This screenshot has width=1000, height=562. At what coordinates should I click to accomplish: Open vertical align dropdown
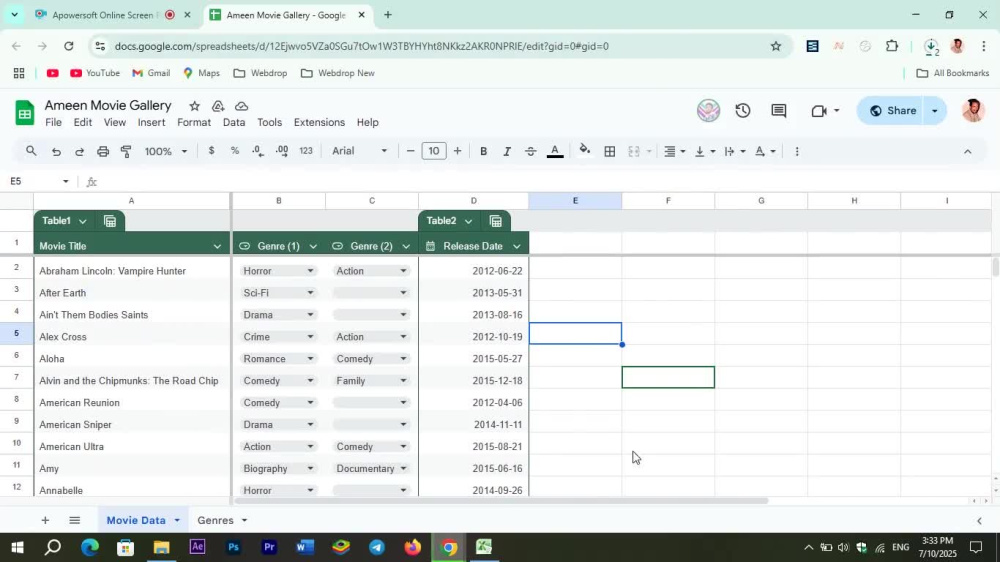point(705,151)
